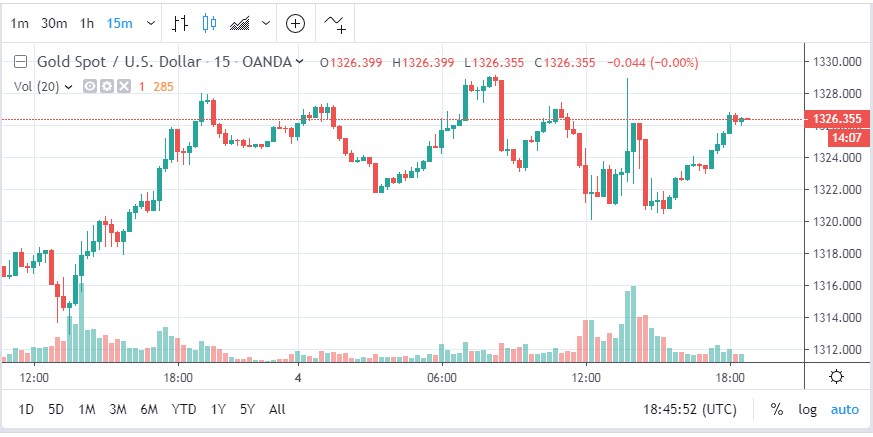This screenshot has width=873, height=437.
Task: Toggle auto scale mode
Action: pyautogui.click(x=845, y=410)
